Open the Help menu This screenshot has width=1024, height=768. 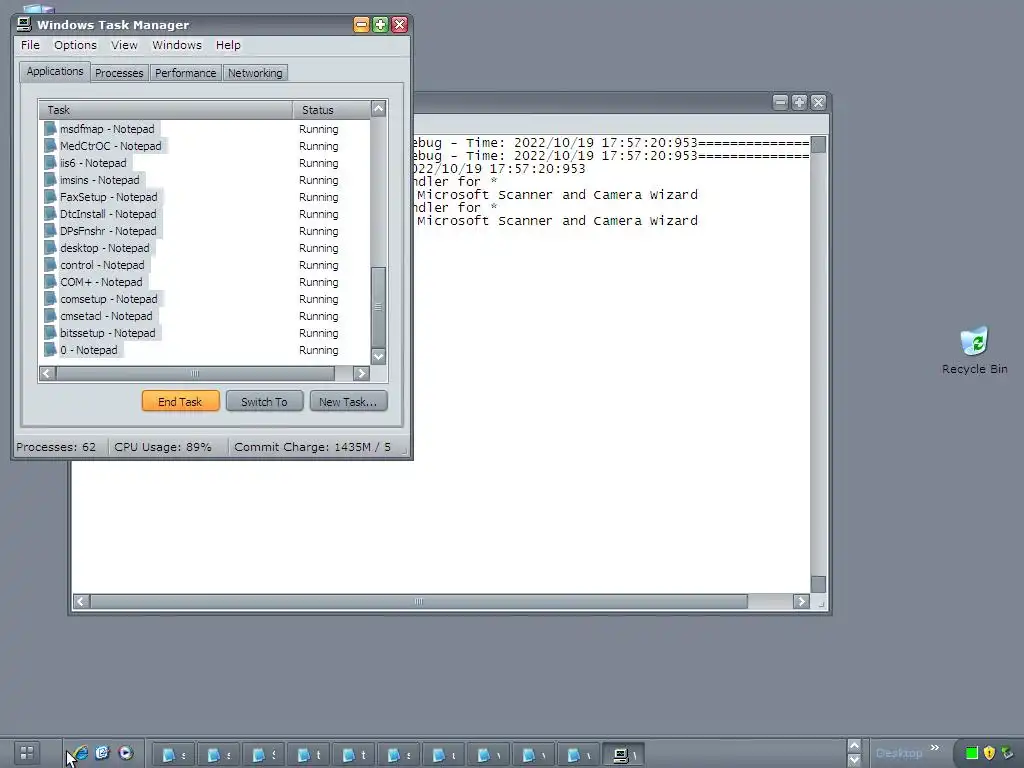pyautogui.click(x=228, y=45)
